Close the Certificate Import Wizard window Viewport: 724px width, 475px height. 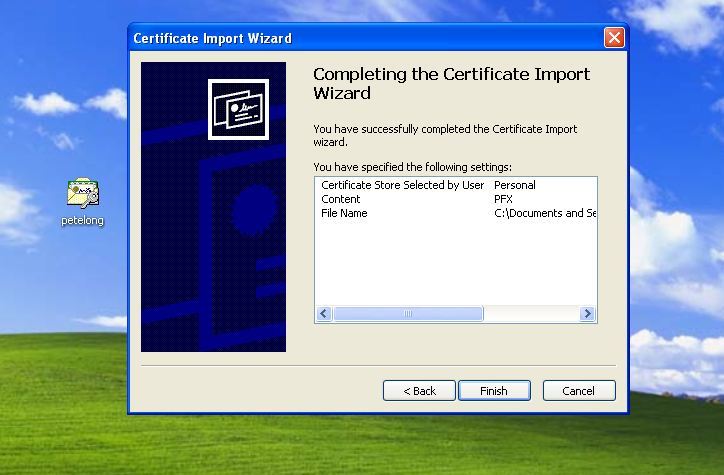614,38
